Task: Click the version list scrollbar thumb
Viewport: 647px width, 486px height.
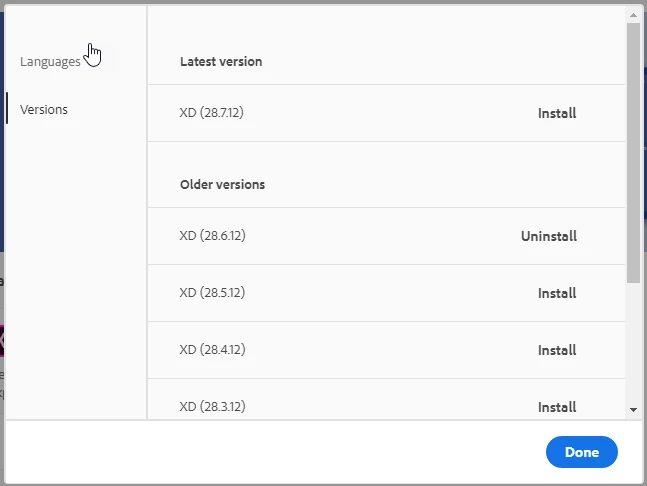Action: (633, 150)
